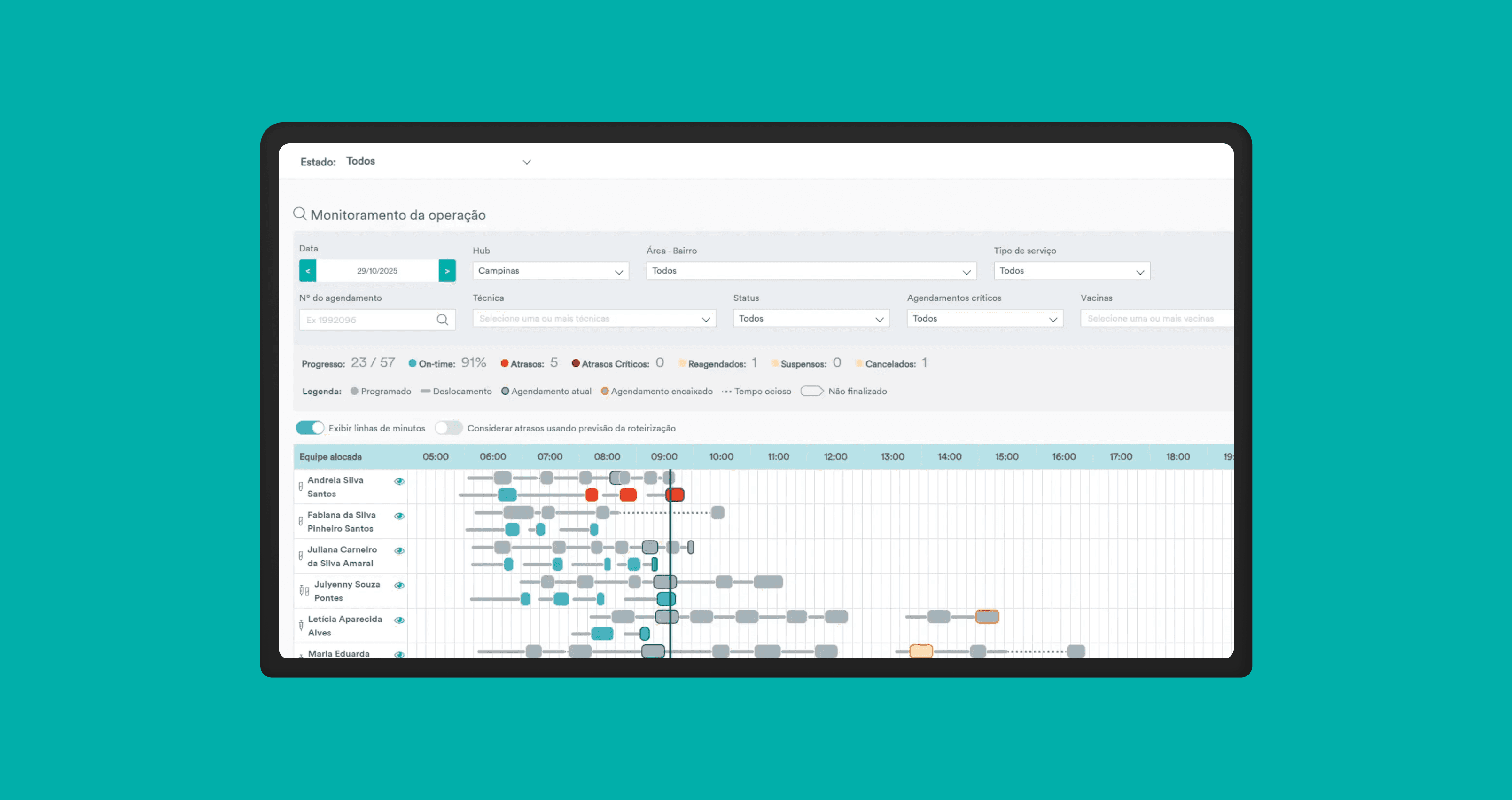The height and width of the screenshot is (800, 1512).
Task: Click the vial icon beside Andreia Silva Santos
Action: pyautogui.click(x=301, y=486)
